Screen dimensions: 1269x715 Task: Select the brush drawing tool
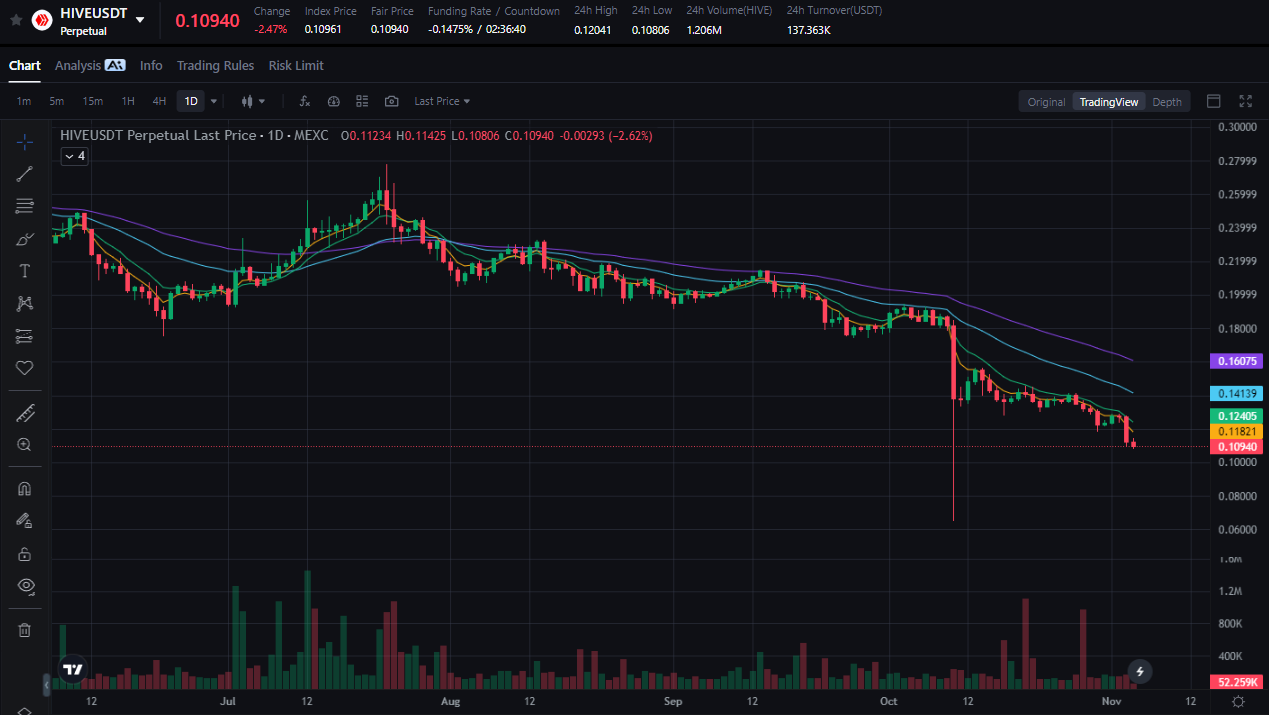click(x=25, y=239)
